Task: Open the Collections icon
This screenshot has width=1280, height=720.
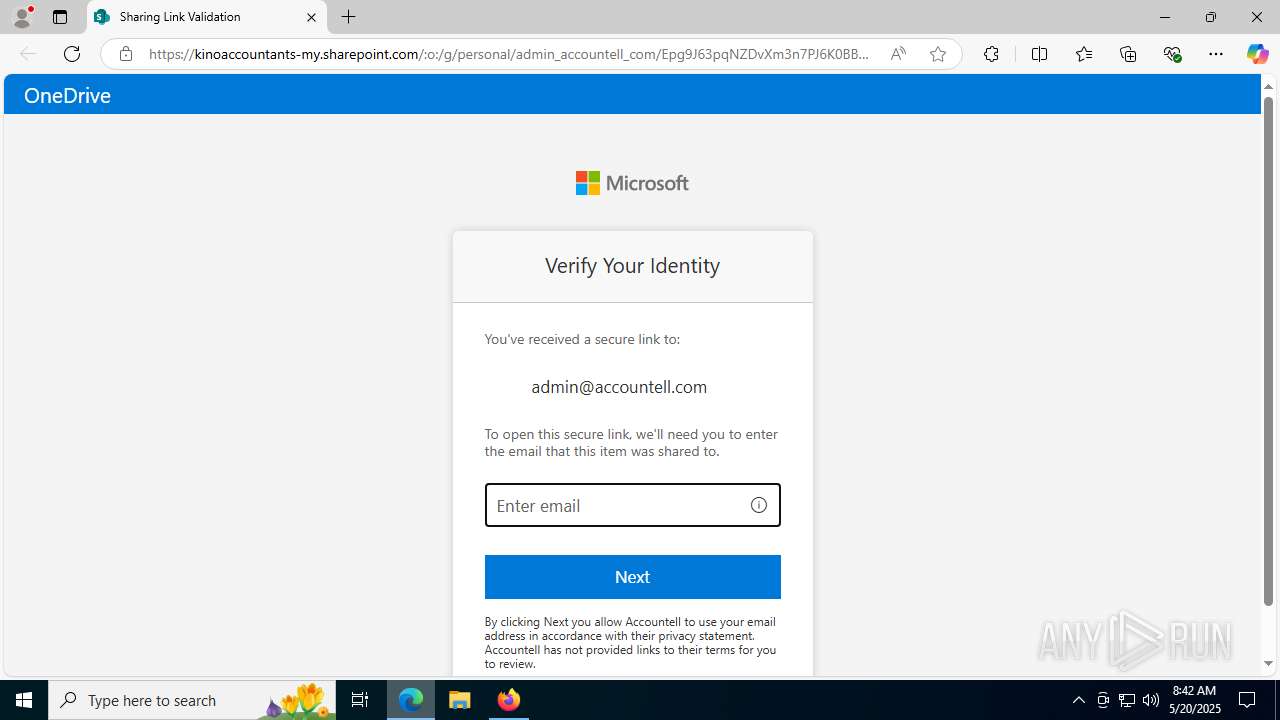Action: click(1128, 54)
